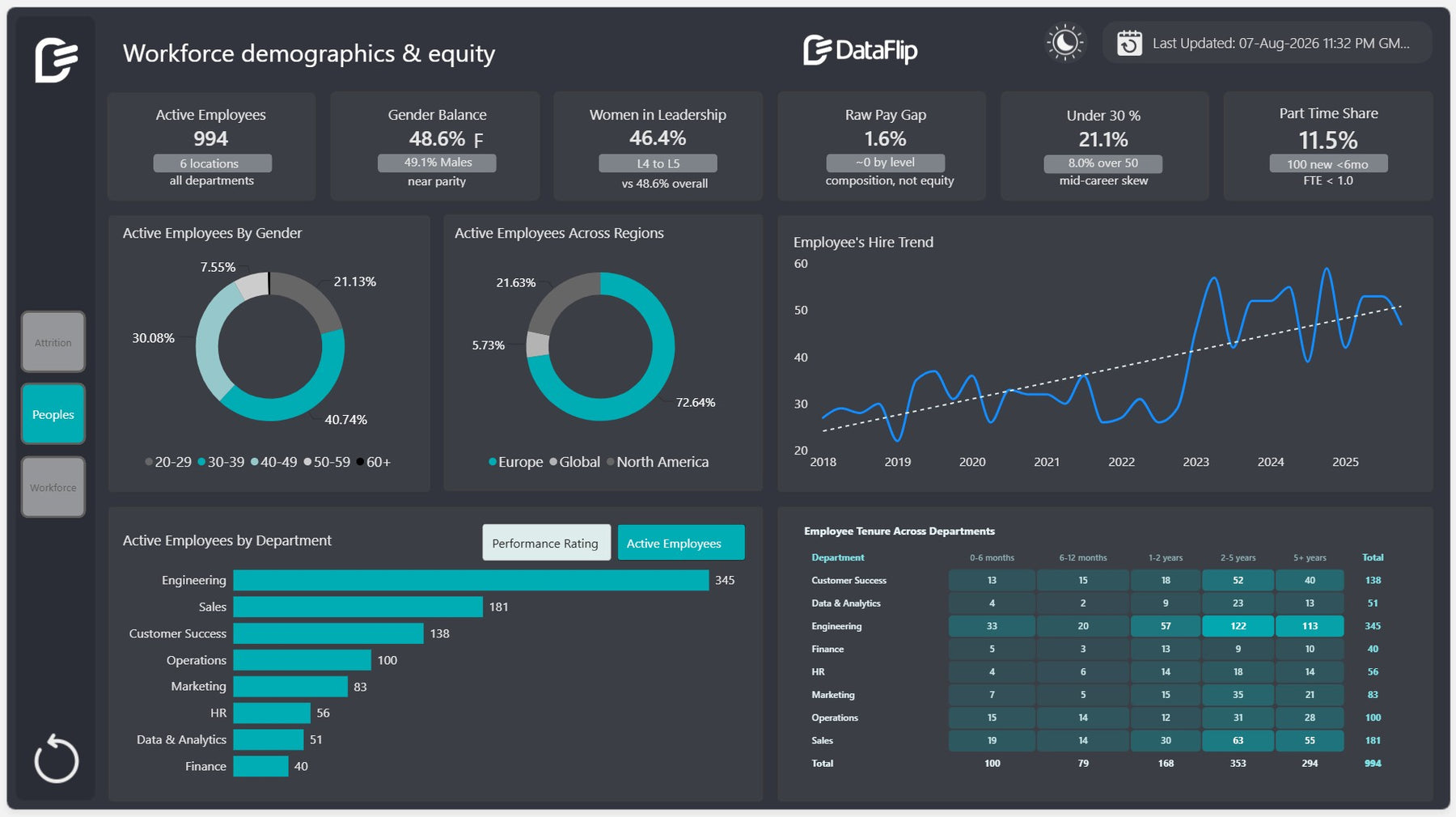Click the DataFlip brand logo in header
Viewport: 1456px width, 817px height.
pos(861,50)
